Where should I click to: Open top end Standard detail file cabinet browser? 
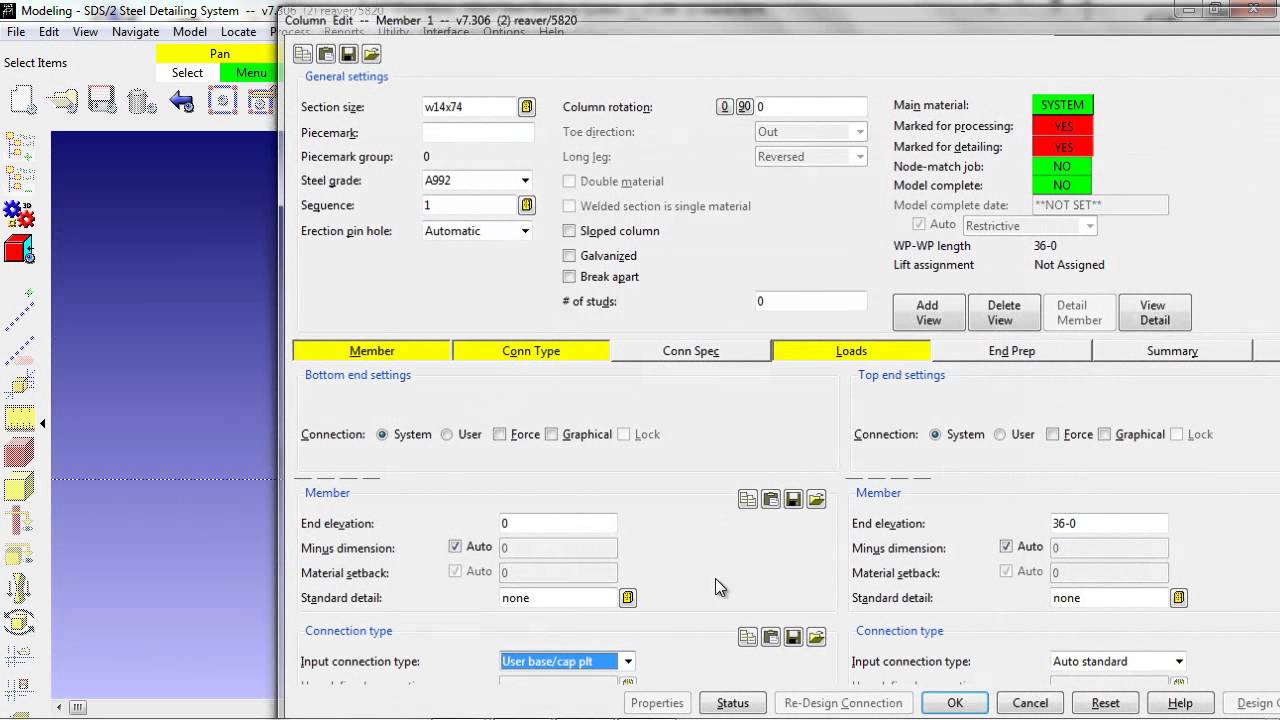point(1179,598)
